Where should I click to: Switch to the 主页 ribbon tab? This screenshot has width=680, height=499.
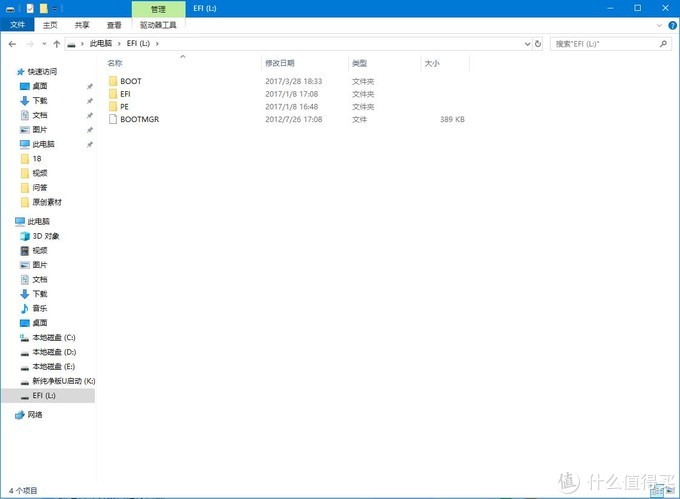[x=50, y=25]
